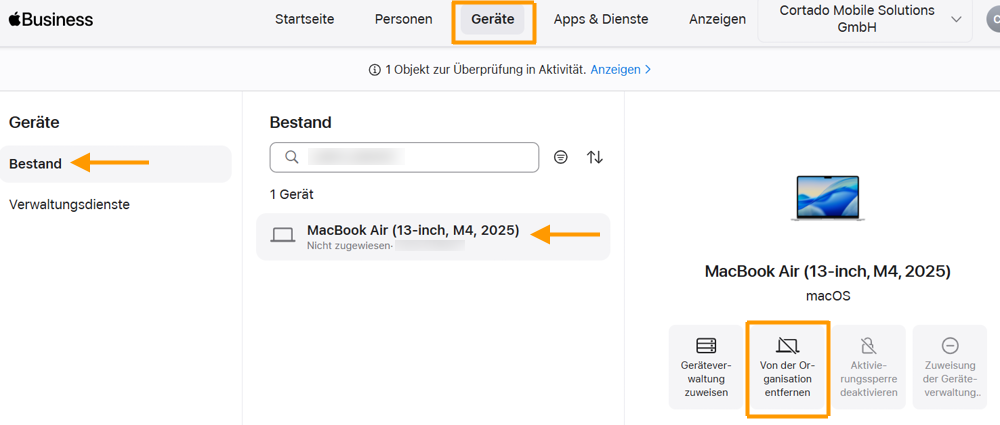The image size is (1000, 425).
Task: Focus the Bestand search field
Action: tap(404, 157)
